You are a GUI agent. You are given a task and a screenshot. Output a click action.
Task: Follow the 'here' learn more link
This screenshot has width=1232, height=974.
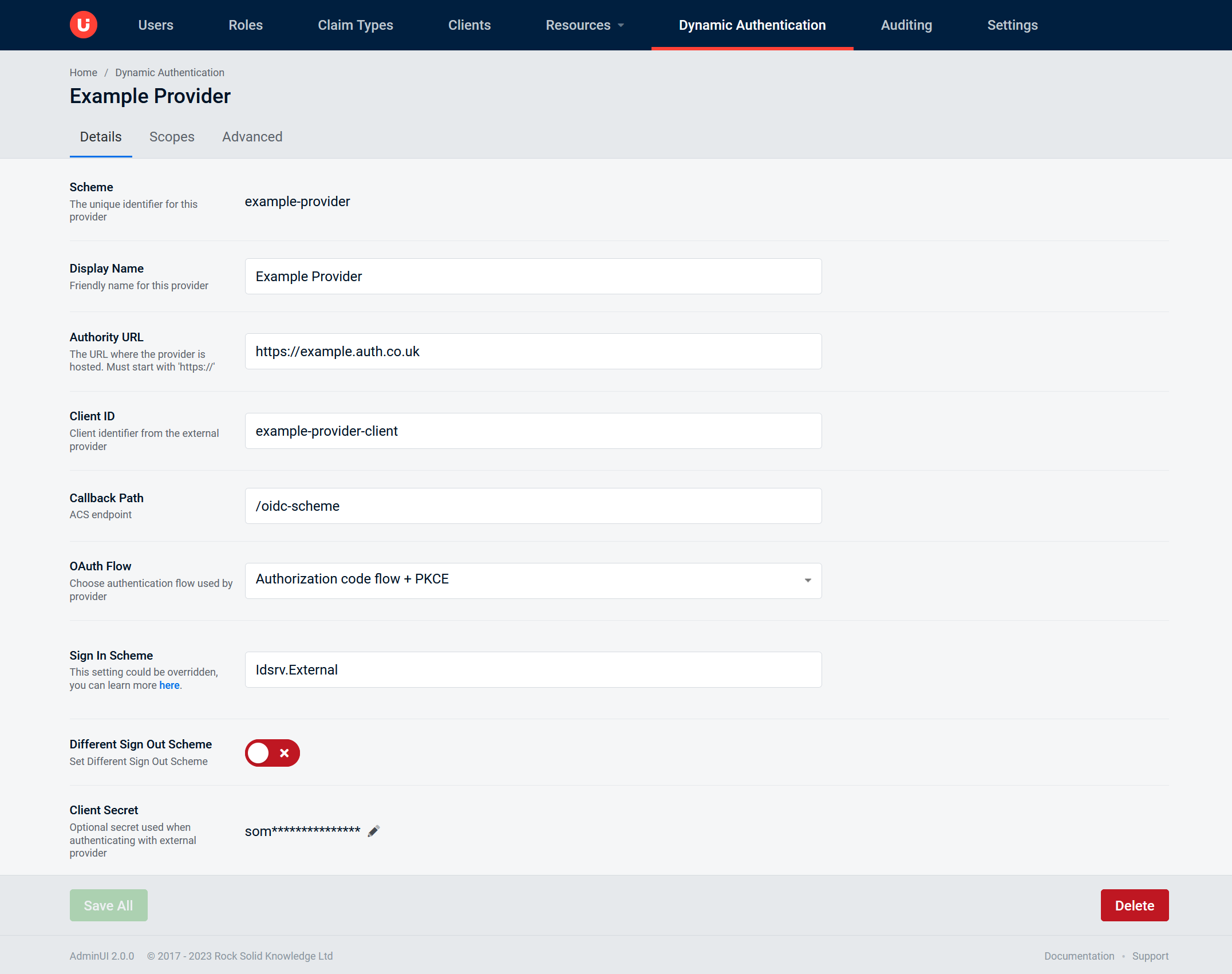click(169, 685)
